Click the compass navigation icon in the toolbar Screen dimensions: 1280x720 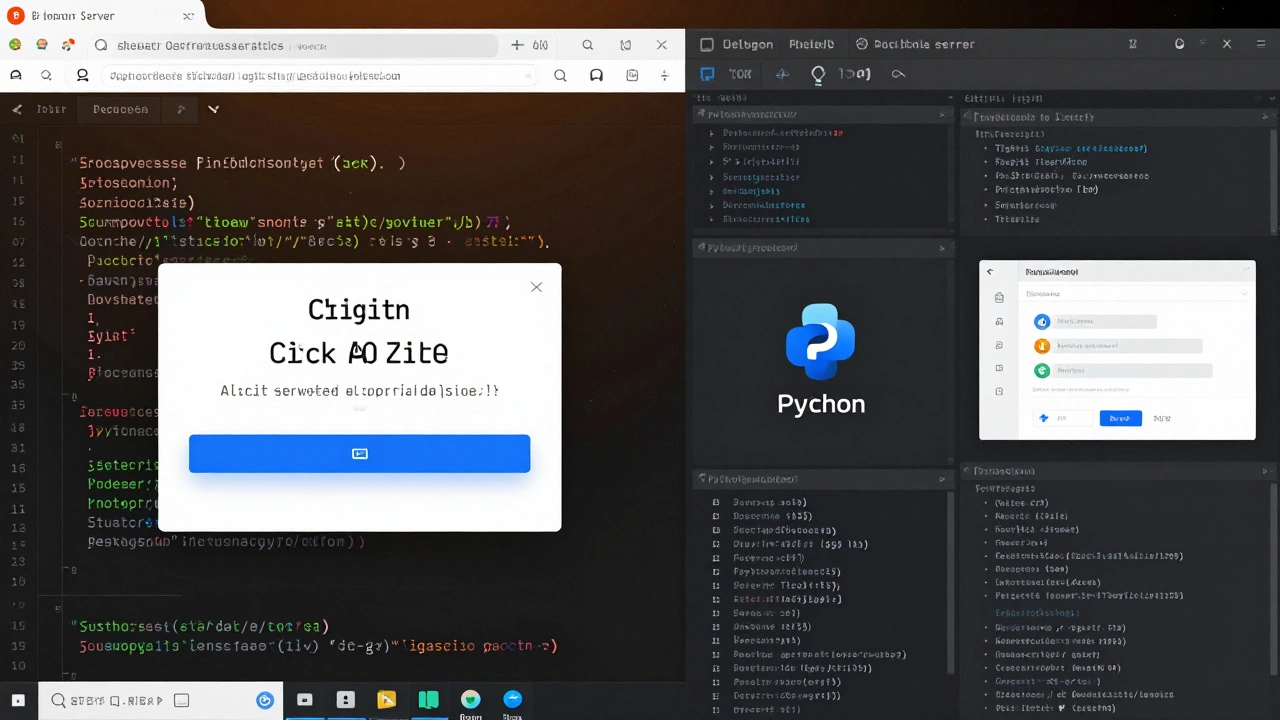click(782, 73)
